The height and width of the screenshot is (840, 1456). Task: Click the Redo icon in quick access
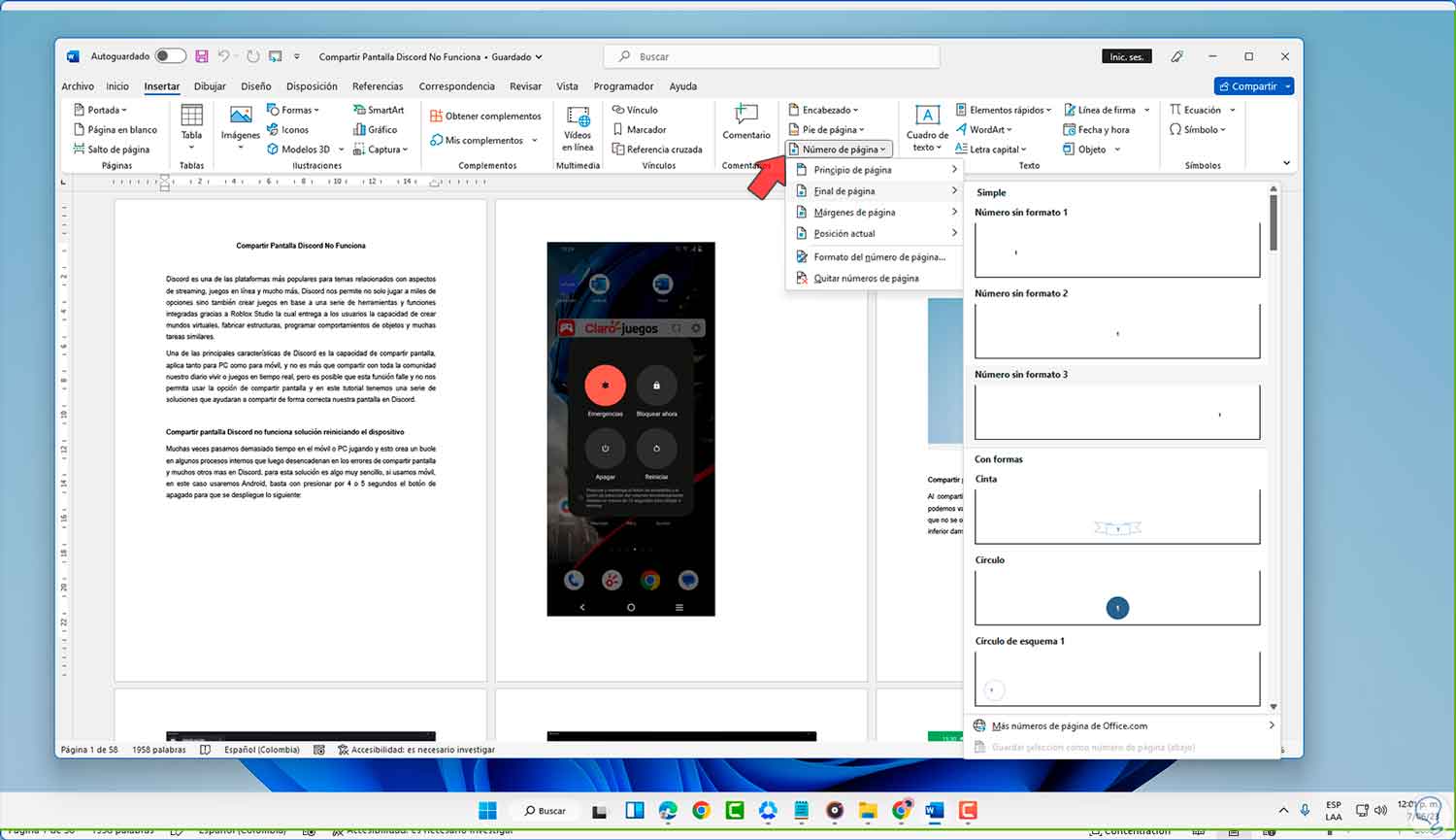pyautogui.click(x=253, y=56)
